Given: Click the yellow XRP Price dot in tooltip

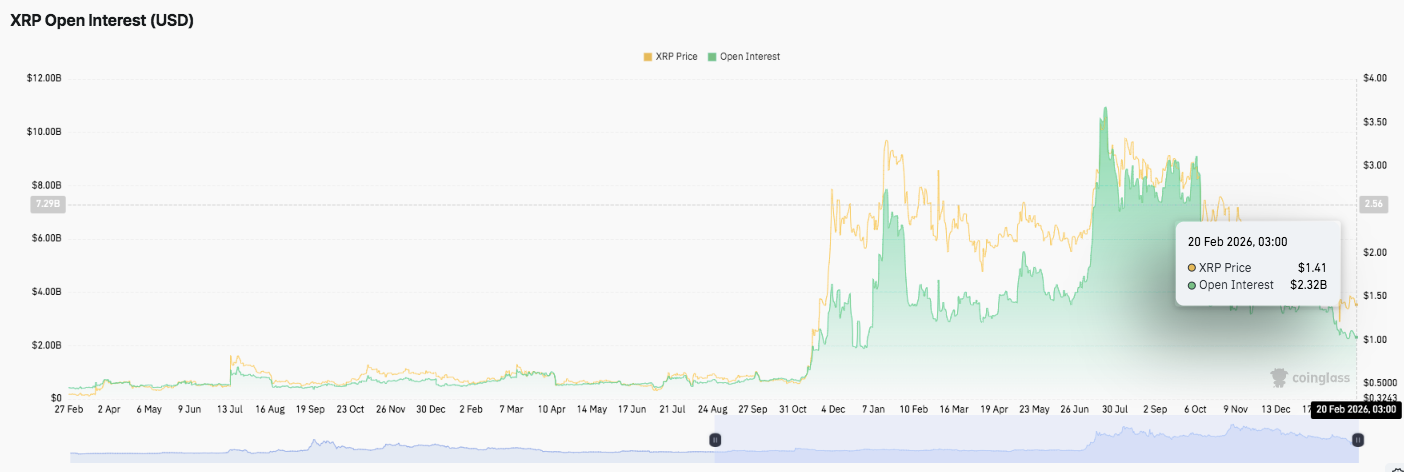Looking at the screenshot, I should [x=1192, y=268].
